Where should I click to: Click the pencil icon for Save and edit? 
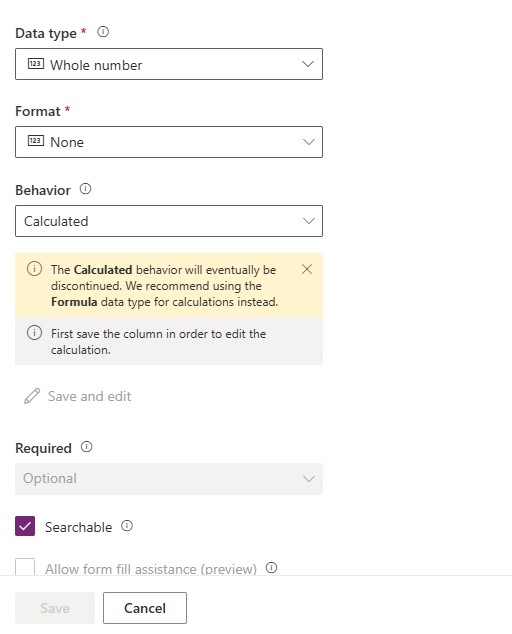32,396
